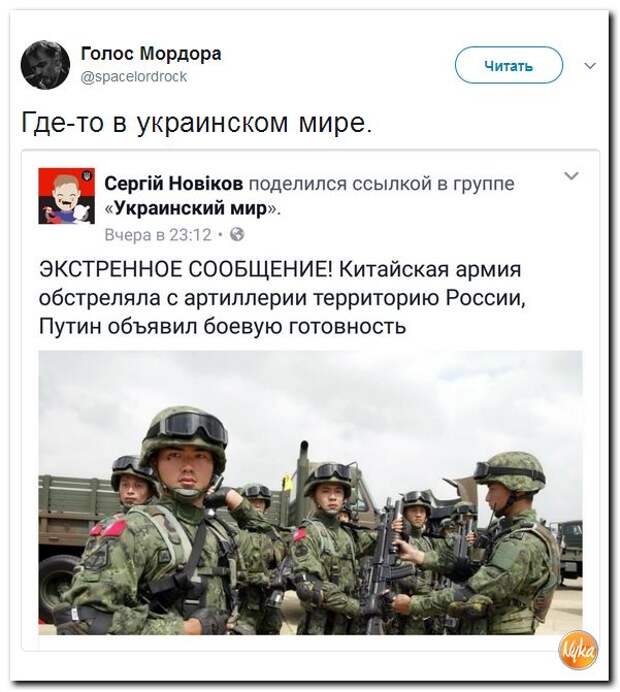The height and width of the screenshot is (692, 620).
Task: Click Сергій Новіков cartoon avatar
Action: (x=67, y=196)
